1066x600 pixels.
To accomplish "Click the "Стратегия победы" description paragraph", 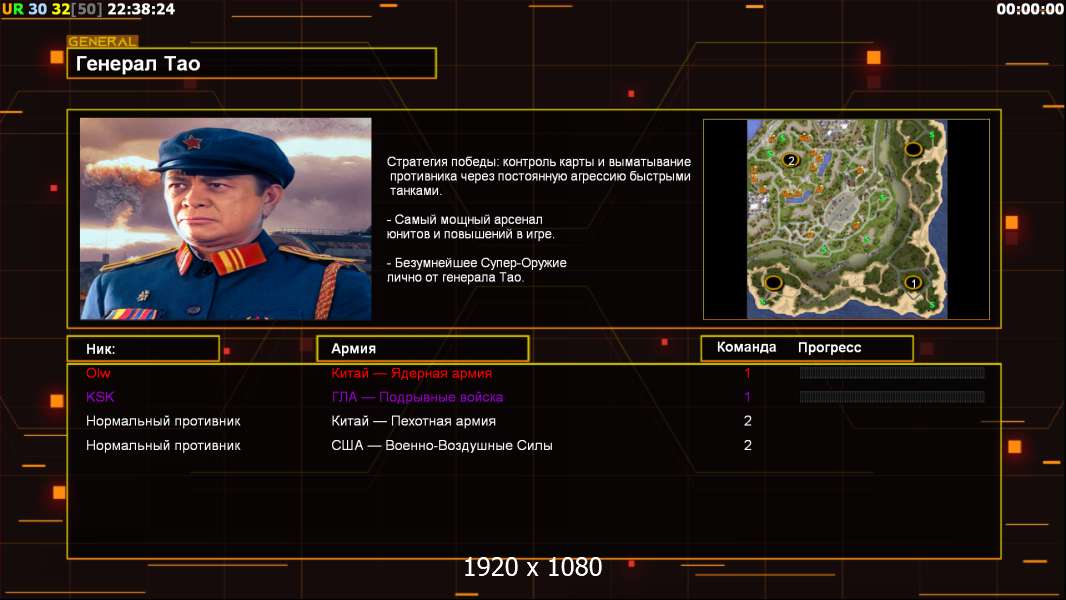I will point(539,176).
